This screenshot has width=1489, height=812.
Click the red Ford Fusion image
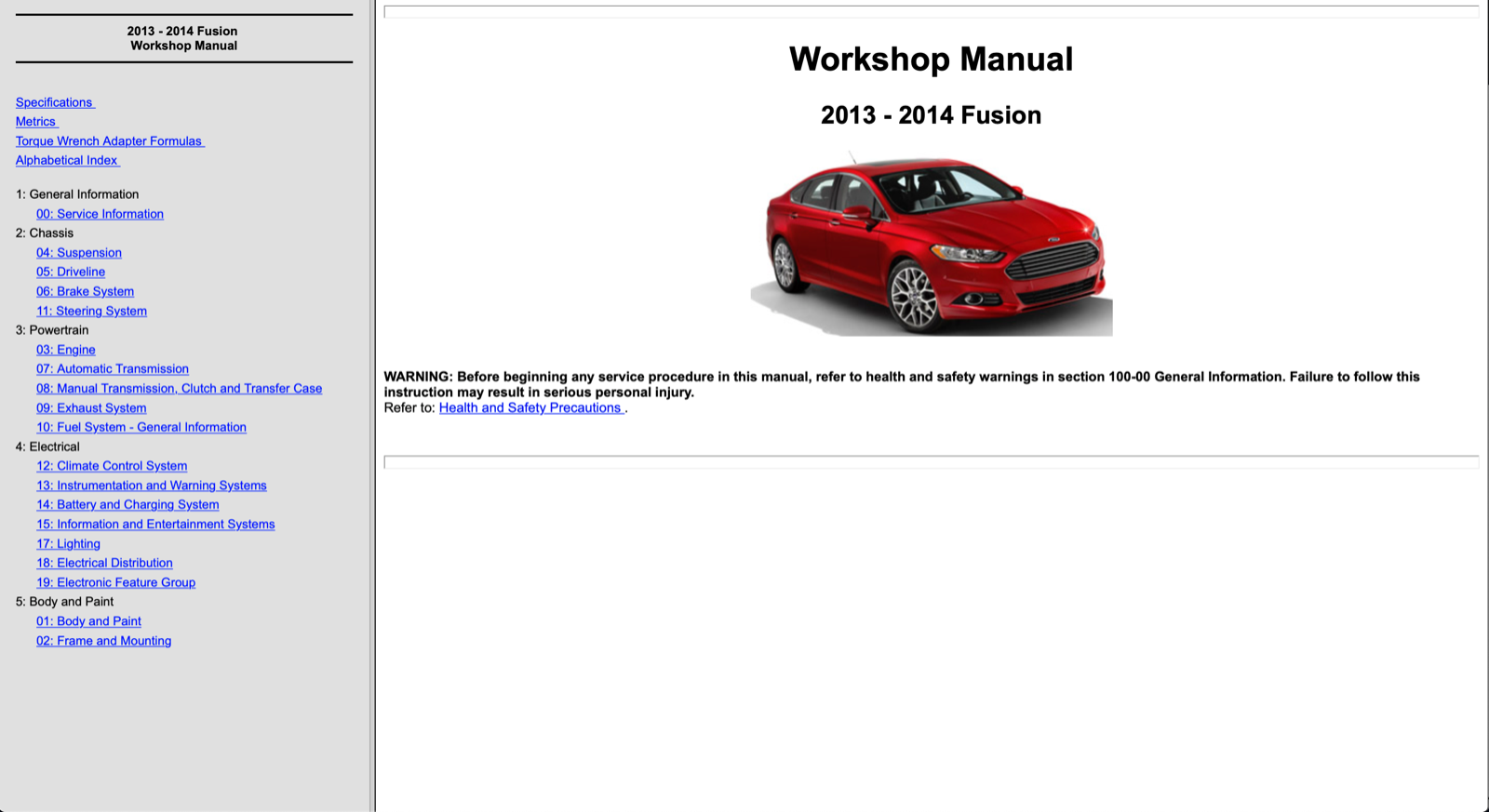[931, 244]
